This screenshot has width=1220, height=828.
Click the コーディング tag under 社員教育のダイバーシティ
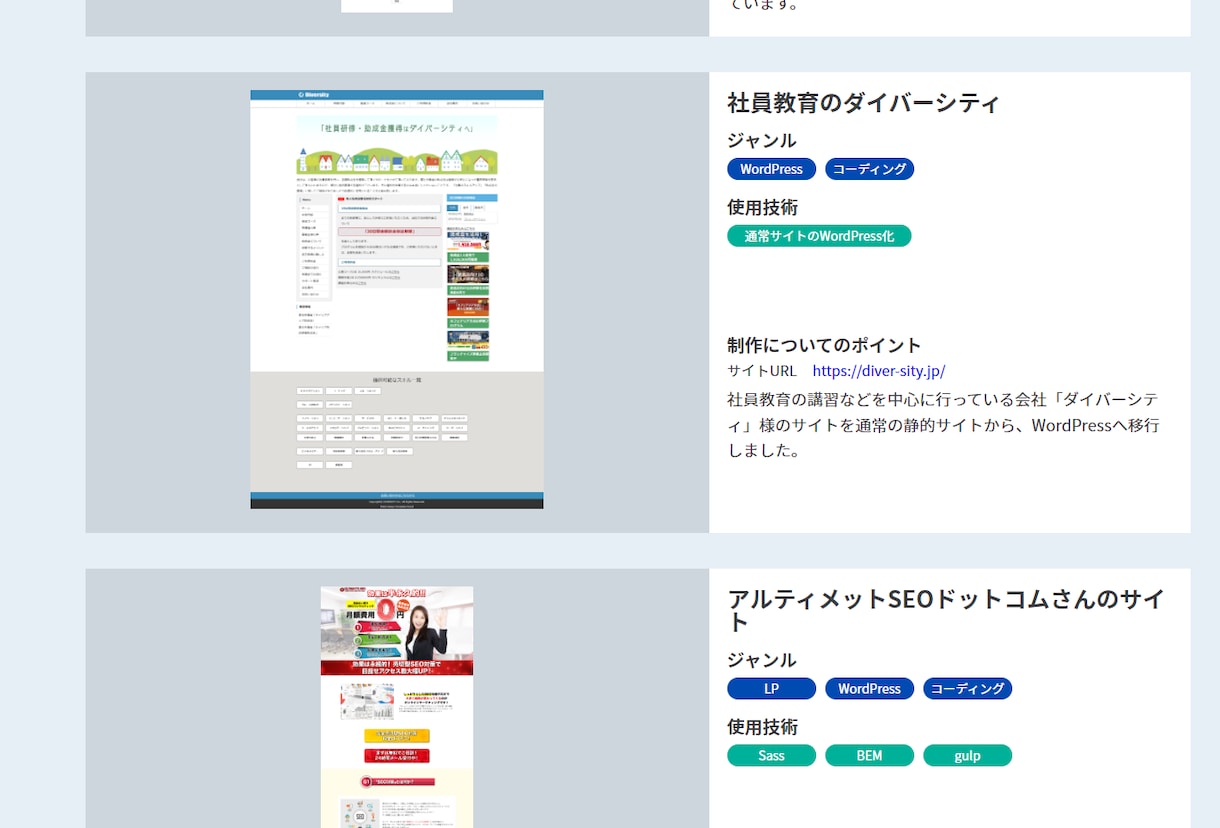coord(869,169)
